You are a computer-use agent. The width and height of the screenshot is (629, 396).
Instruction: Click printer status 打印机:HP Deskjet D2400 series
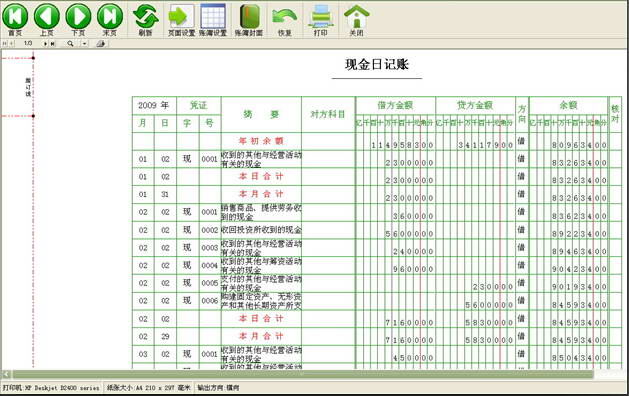pos(51,388)
